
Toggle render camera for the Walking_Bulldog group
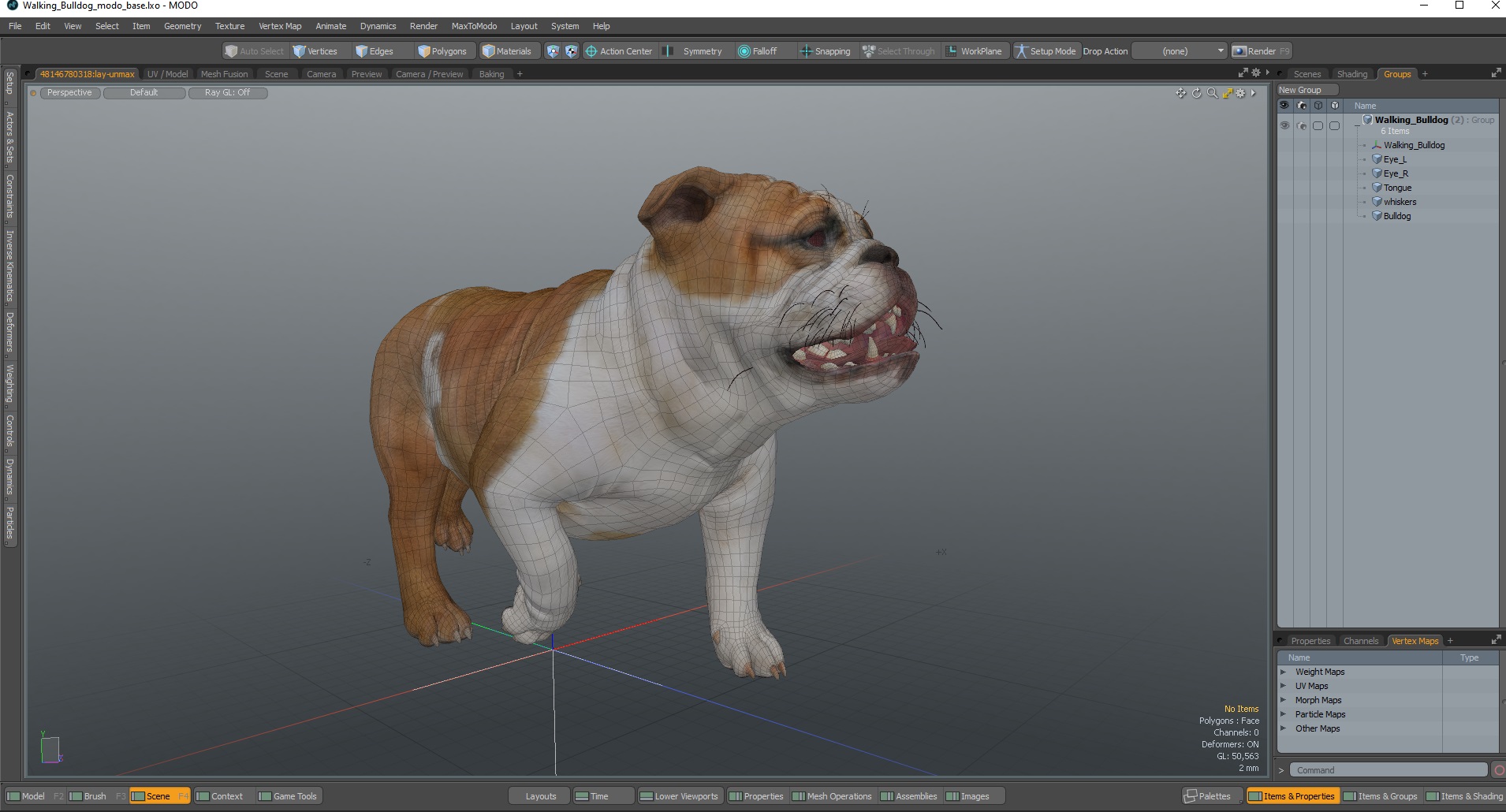[x=1301, y=126]
